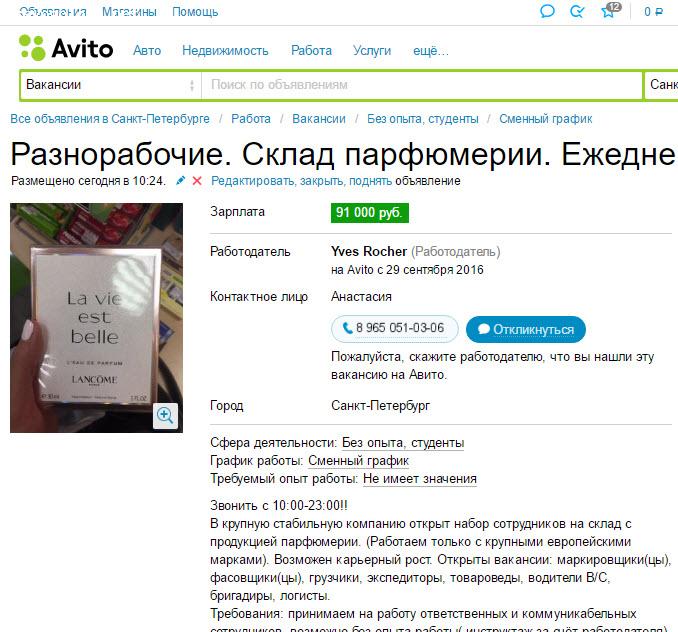Open the ещё… categories menu
Screen dimensions: 678x632
point(431,51)
